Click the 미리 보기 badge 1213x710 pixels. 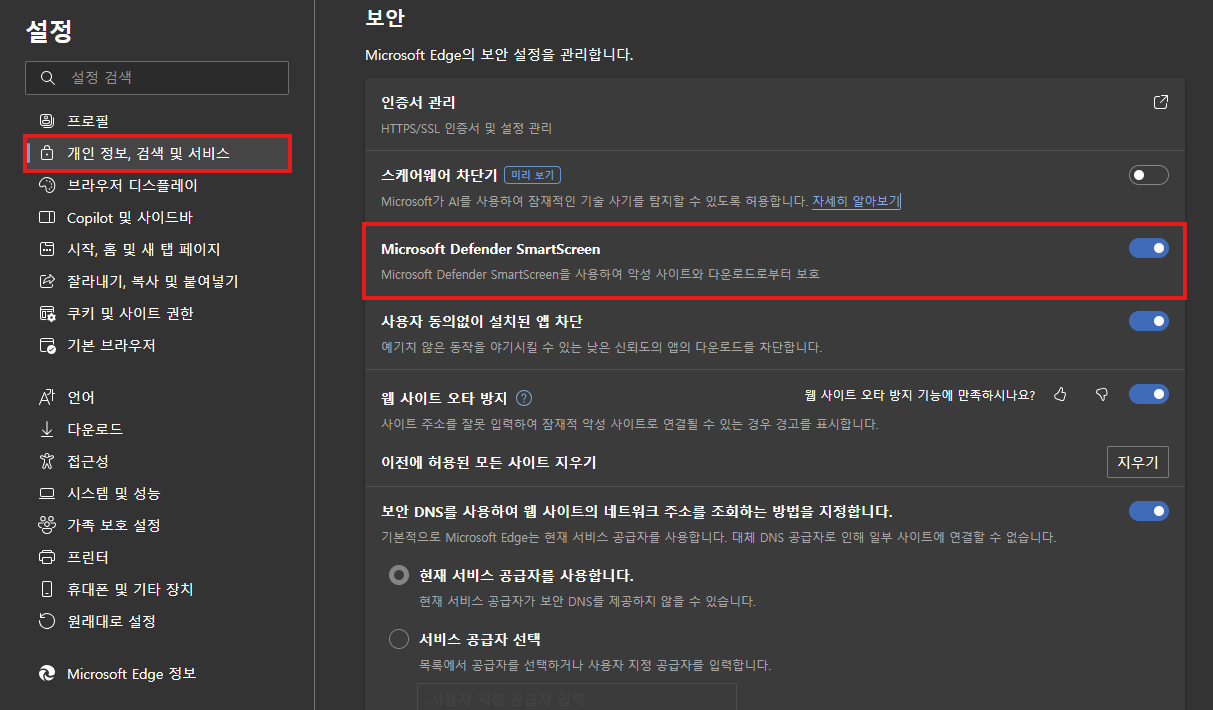[532, 175]
